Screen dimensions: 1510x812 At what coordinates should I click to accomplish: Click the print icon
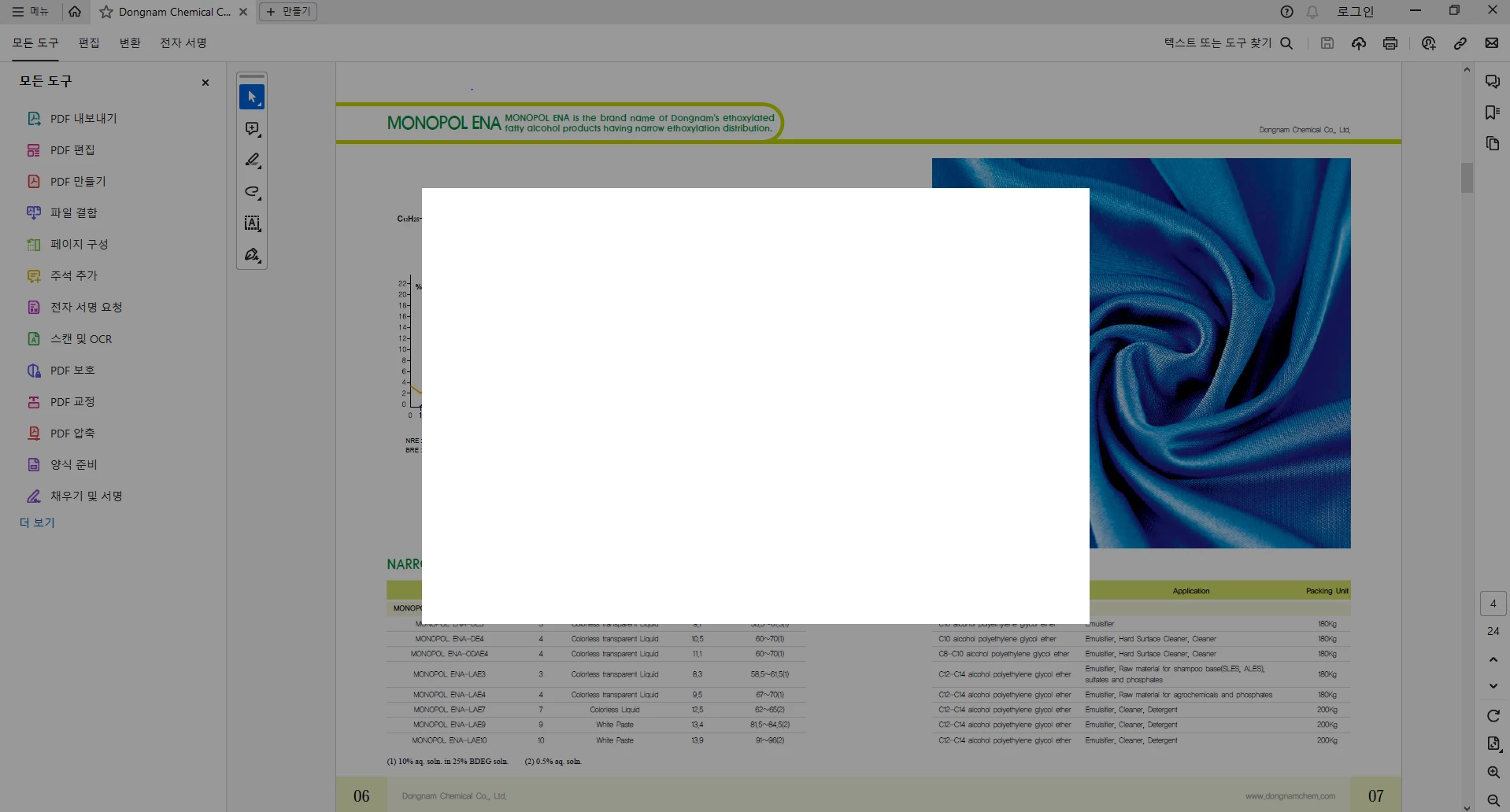coord(1390,43)
